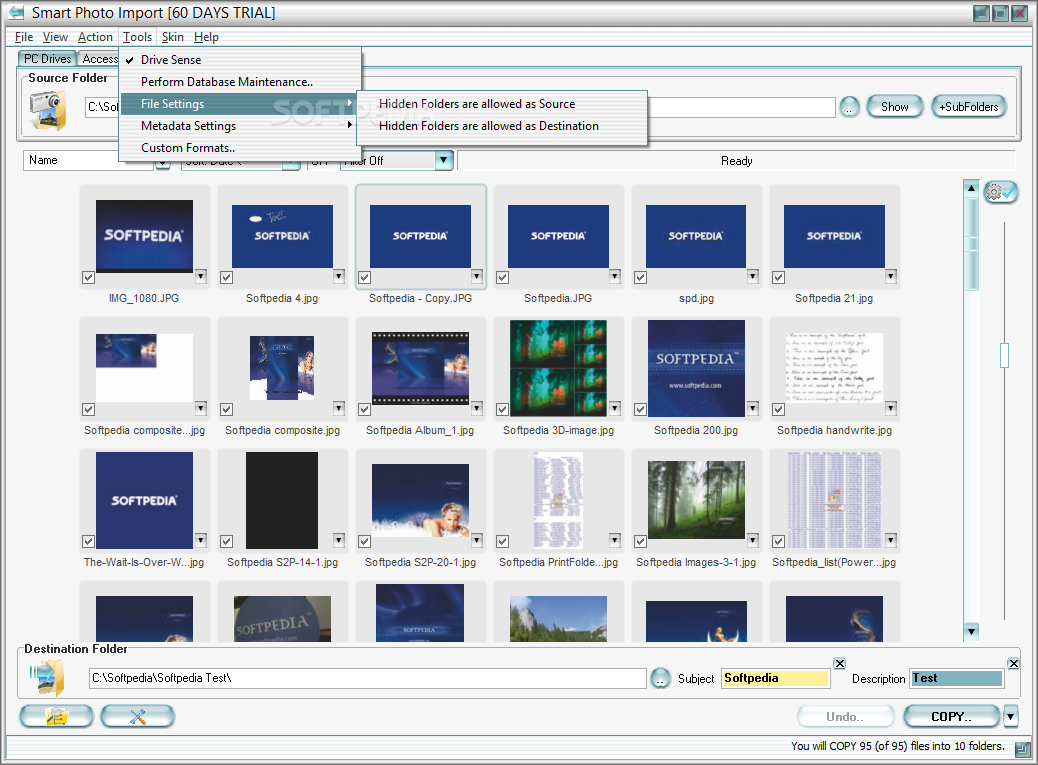
Task: Uncheck the Softpedia - Copy.JPG checkbox
Action: [x=365, y=277]
